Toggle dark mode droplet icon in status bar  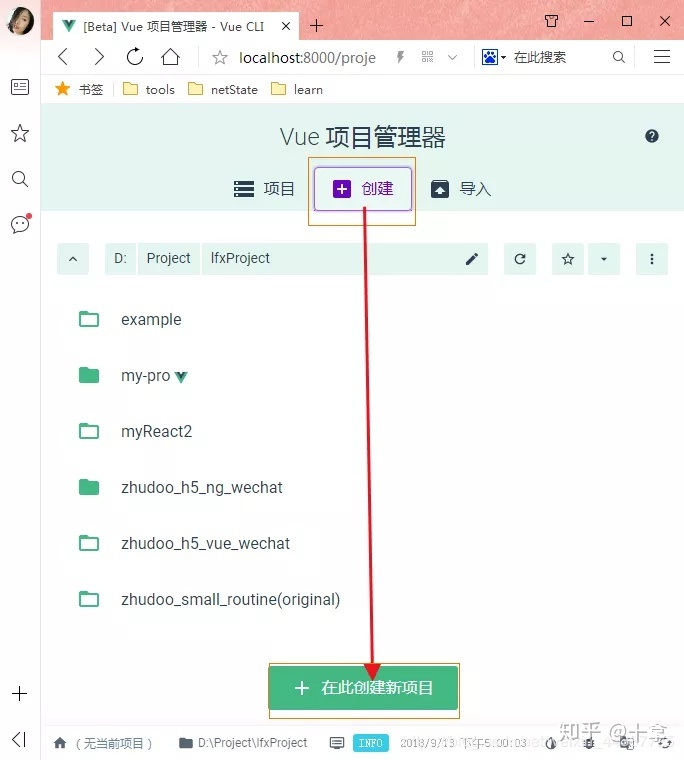551,743
